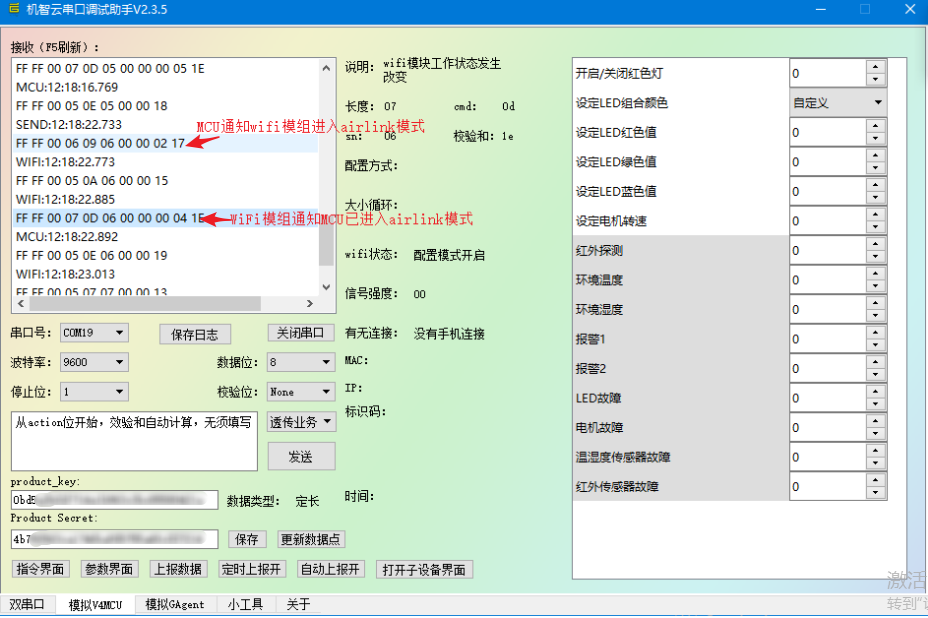
Task: Click the 保存日志 button
Action: 195,334
